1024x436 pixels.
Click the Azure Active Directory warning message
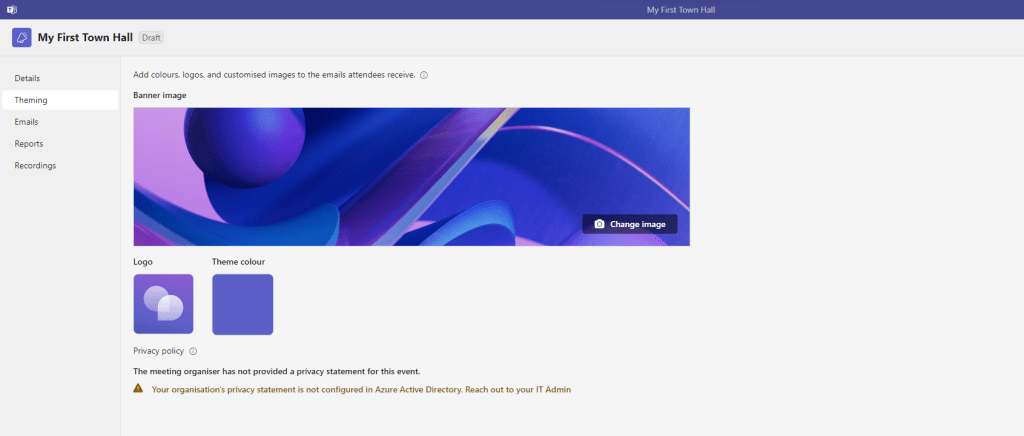pos(361,389)
